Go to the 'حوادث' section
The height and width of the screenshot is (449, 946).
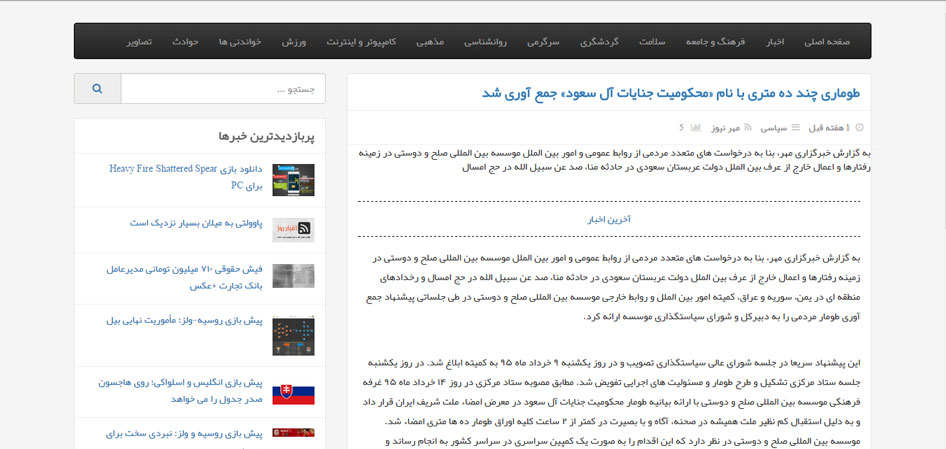pyautogui.click(x=185, y=42)
